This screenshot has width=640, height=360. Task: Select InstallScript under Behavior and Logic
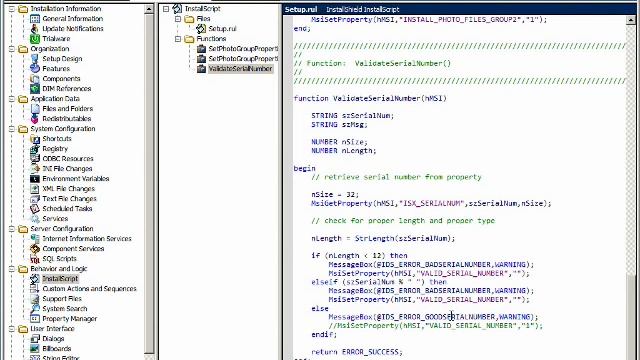click(x=60, y=279)
